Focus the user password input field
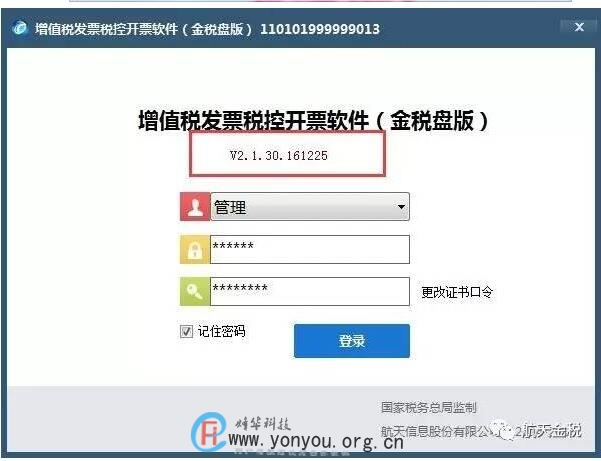 click(x=310, y=249)
